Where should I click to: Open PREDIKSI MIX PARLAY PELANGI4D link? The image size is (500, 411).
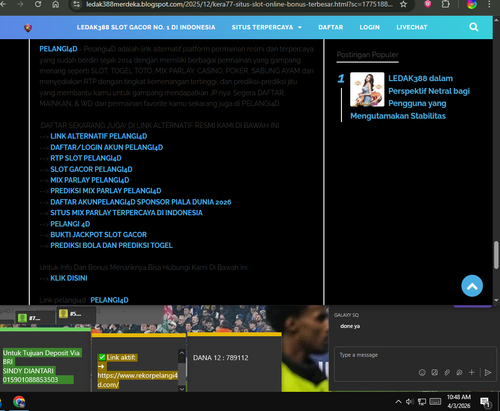[106, 191]
